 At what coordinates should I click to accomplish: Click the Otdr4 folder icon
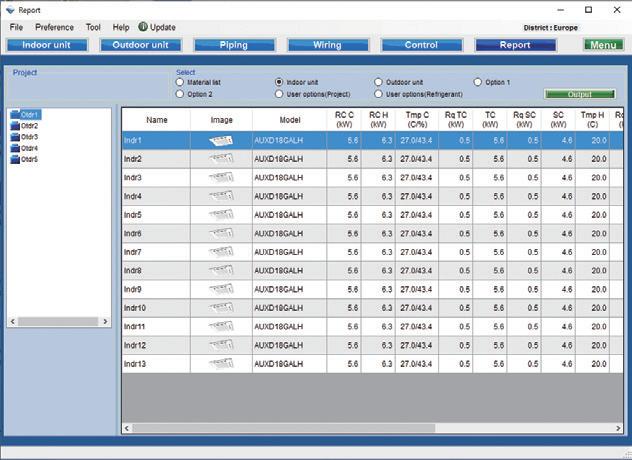pos(15,148)
